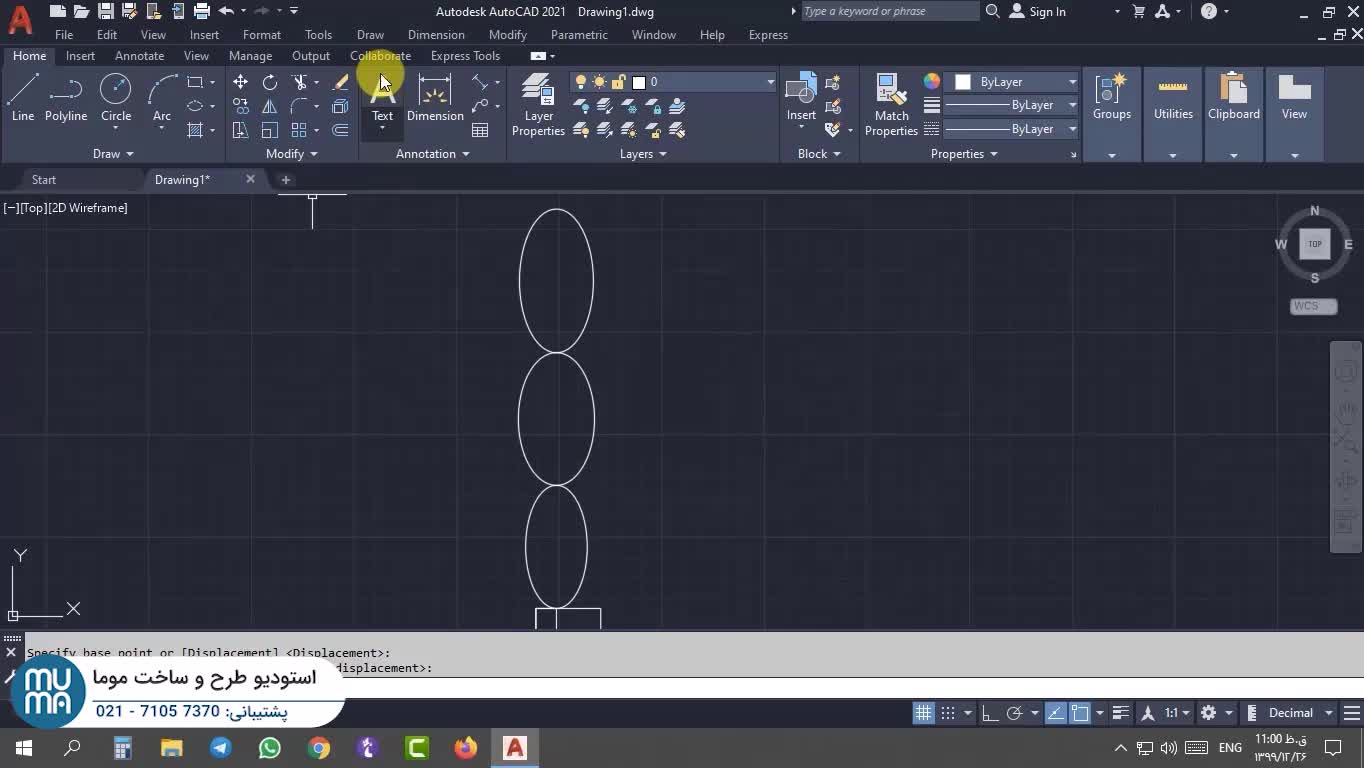The width and height of the screenshot is (1364, 768).
Task: Expand the Draw panel flyout
Action: coord(113,154)
